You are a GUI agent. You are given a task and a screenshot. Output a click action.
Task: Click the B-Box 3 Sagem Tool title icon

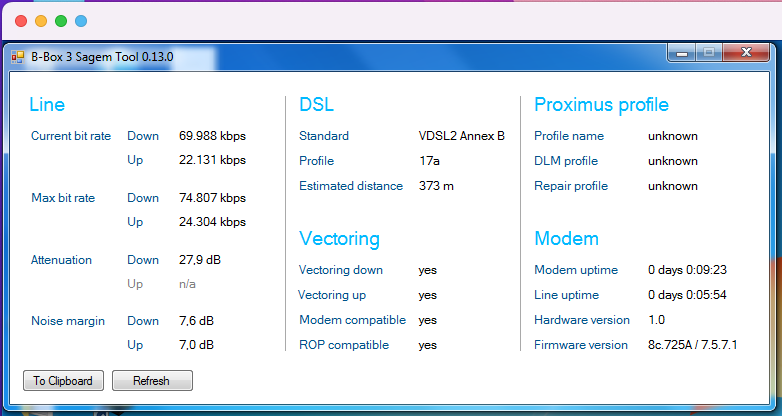tap(17, 57)
